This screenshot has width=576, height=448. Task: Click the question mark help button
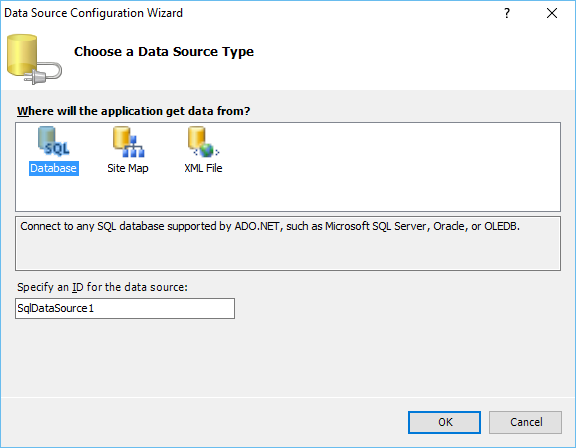507,13
